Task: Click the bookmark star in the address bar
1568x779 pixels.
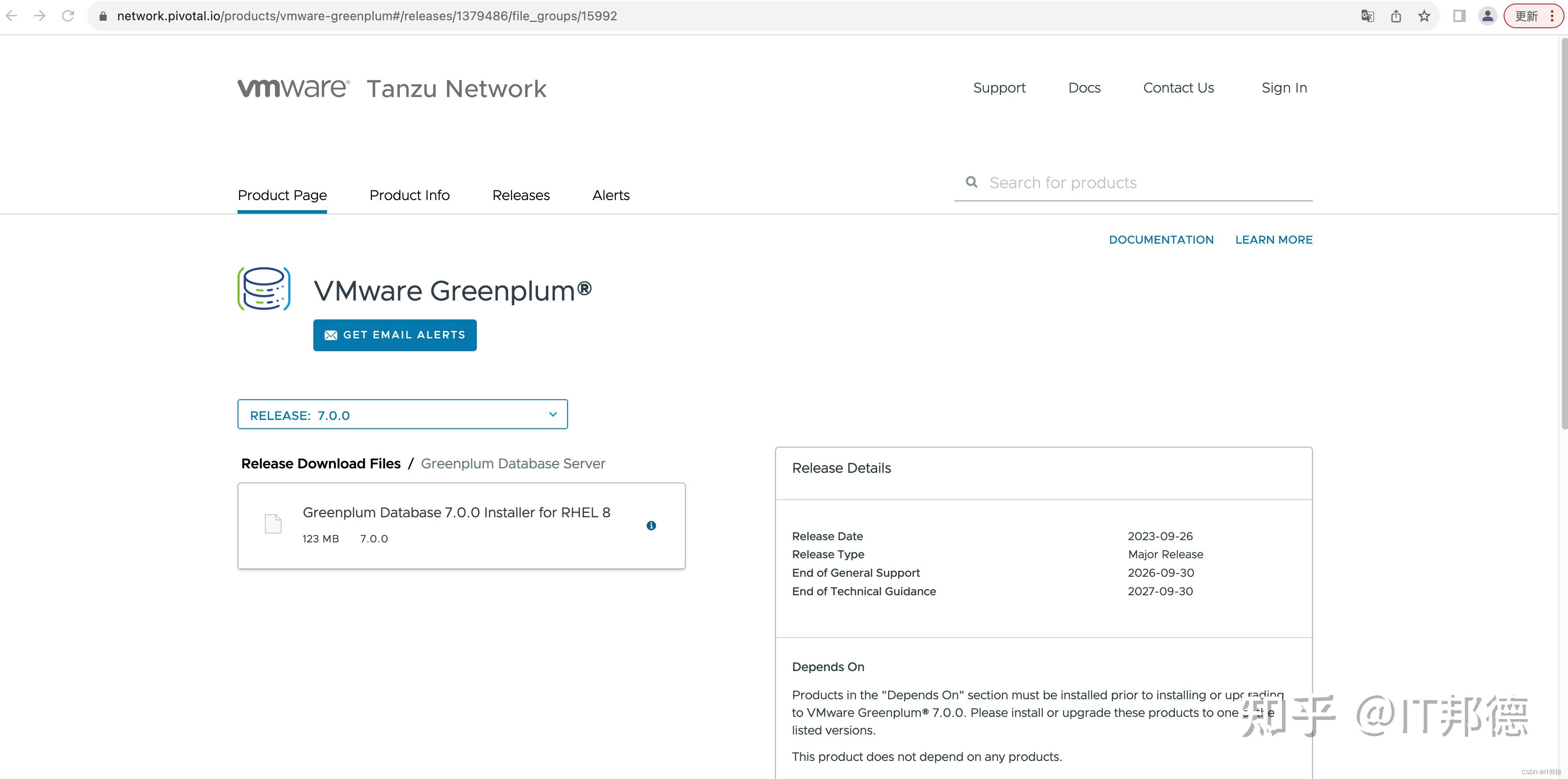Action: click(1424, 16)
